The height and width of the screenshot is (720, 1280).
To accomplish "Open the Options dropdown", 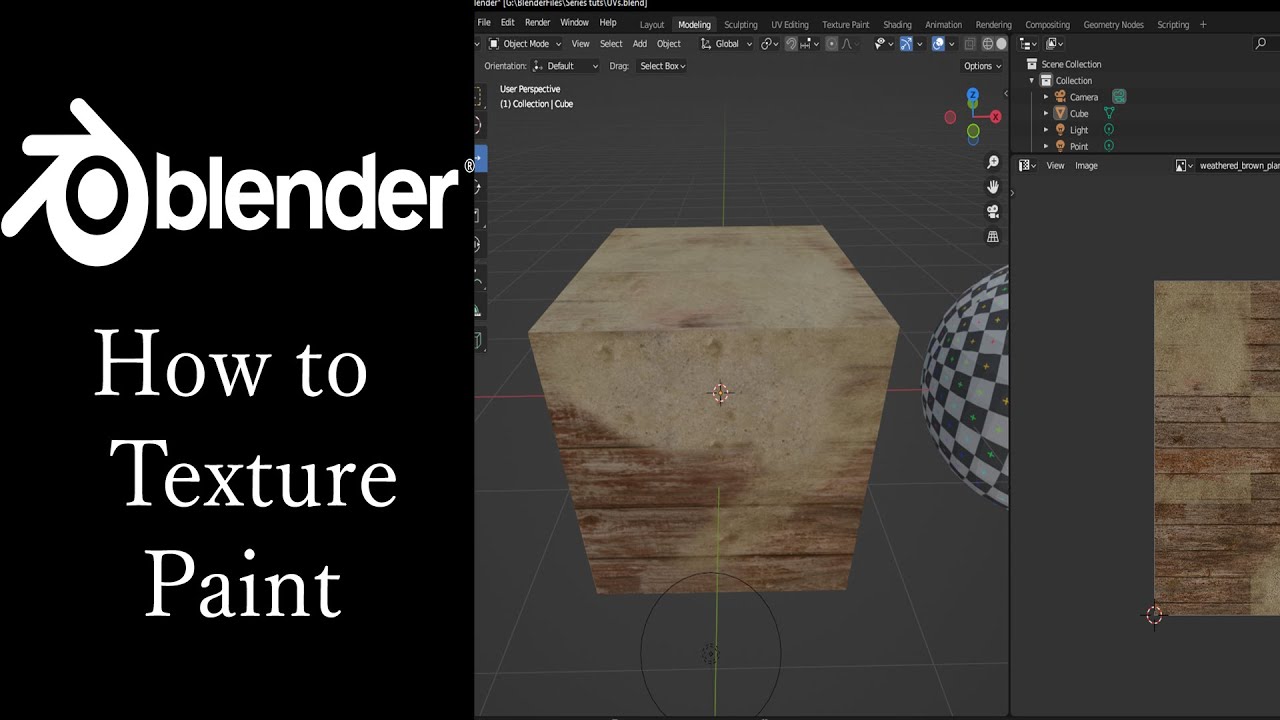I will coord(982,66).
